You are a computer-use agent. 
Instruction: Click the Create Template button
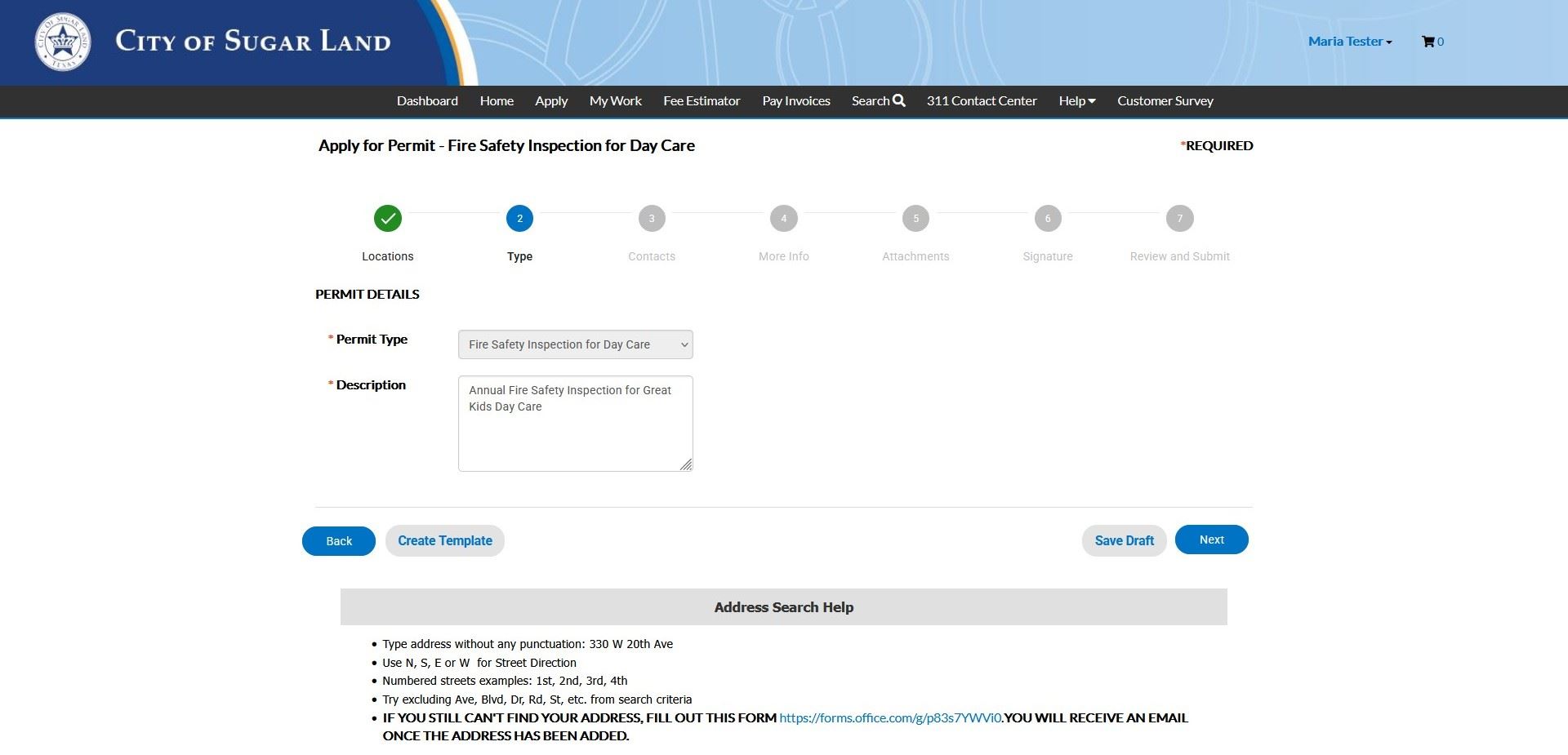[444, 540]
